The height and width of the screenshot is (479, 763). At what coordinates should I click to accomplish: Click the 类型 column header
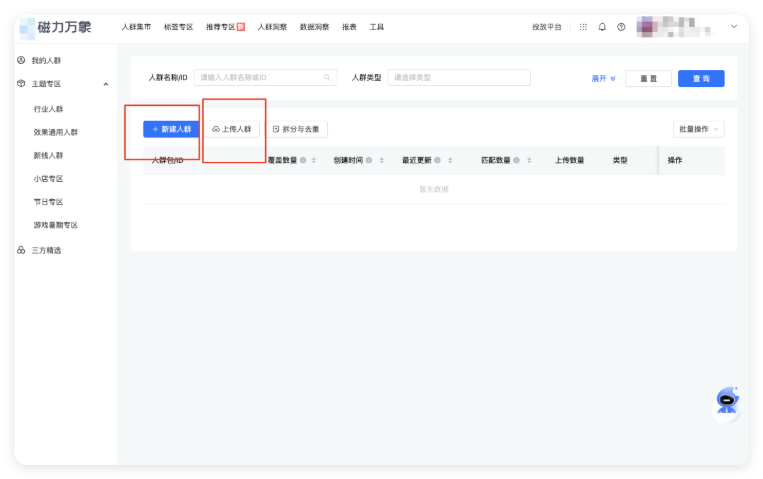pyautogui.click(x=620, y=160)
